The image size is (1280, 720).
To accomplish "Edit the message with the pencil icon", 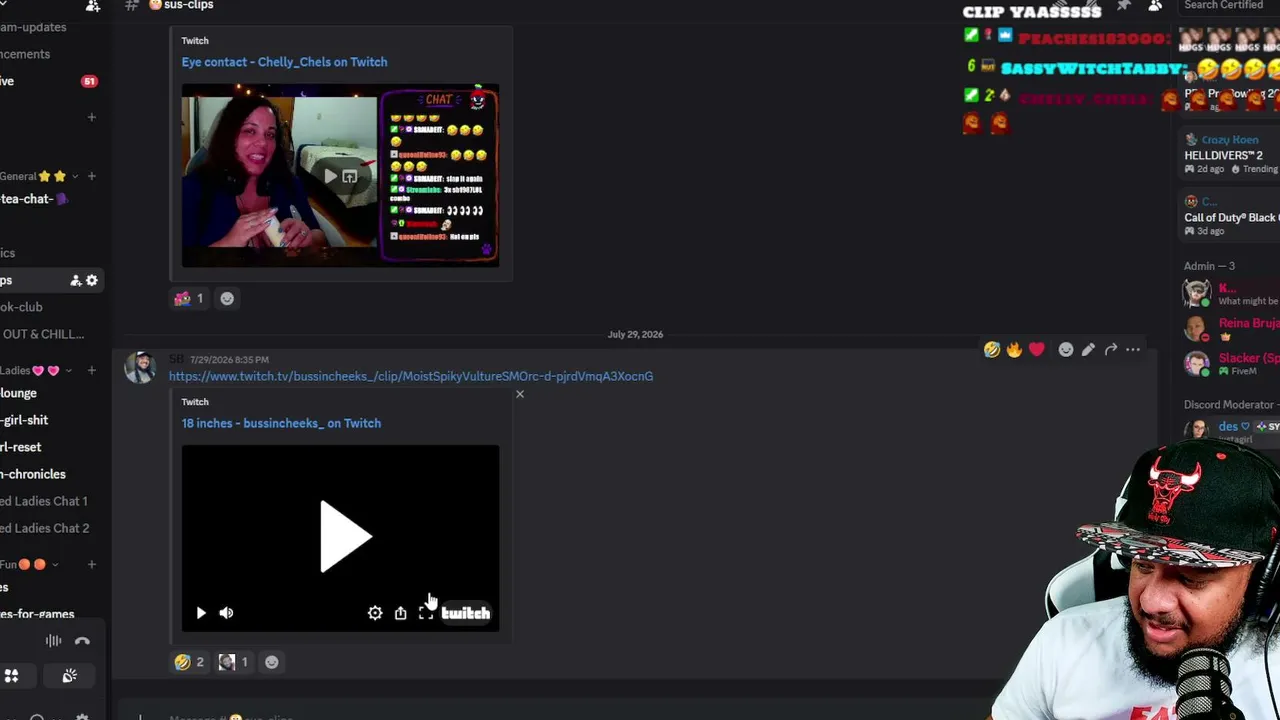I will 1088,350.
